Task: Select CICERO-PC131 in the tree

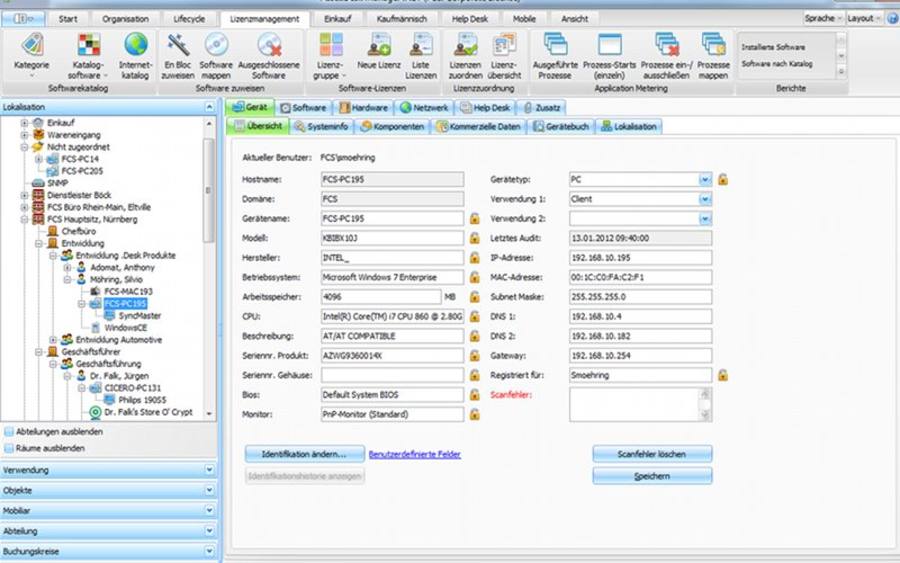Action: click(x=133, y=388)
